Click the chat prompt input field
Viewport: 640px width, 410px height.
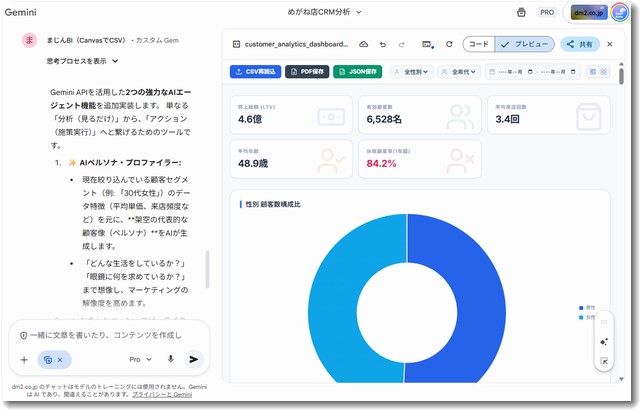[x=106, y=335]
